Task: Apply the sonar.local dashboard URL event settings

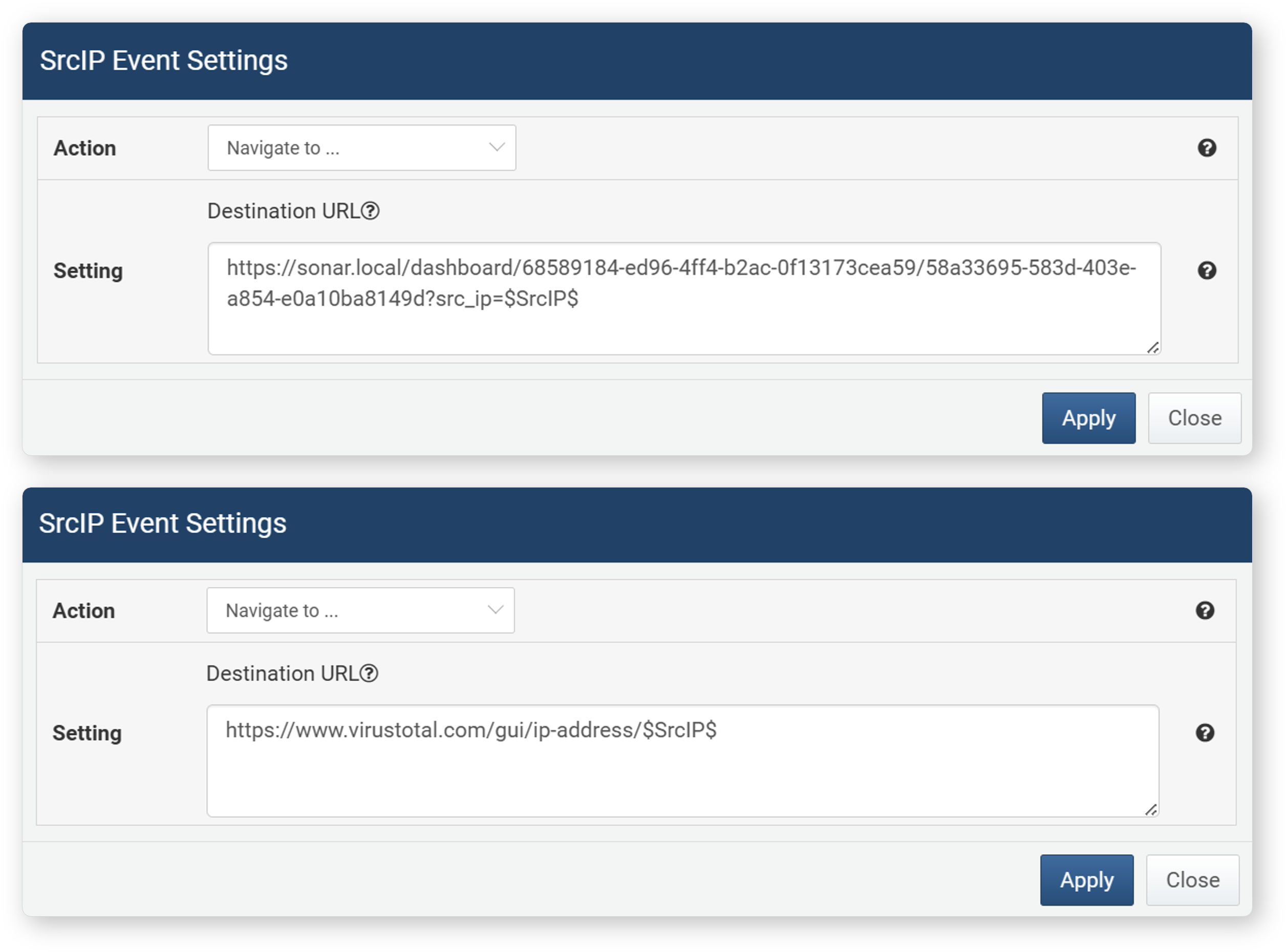Action: pyautogui.click(x=1089, y=418)
